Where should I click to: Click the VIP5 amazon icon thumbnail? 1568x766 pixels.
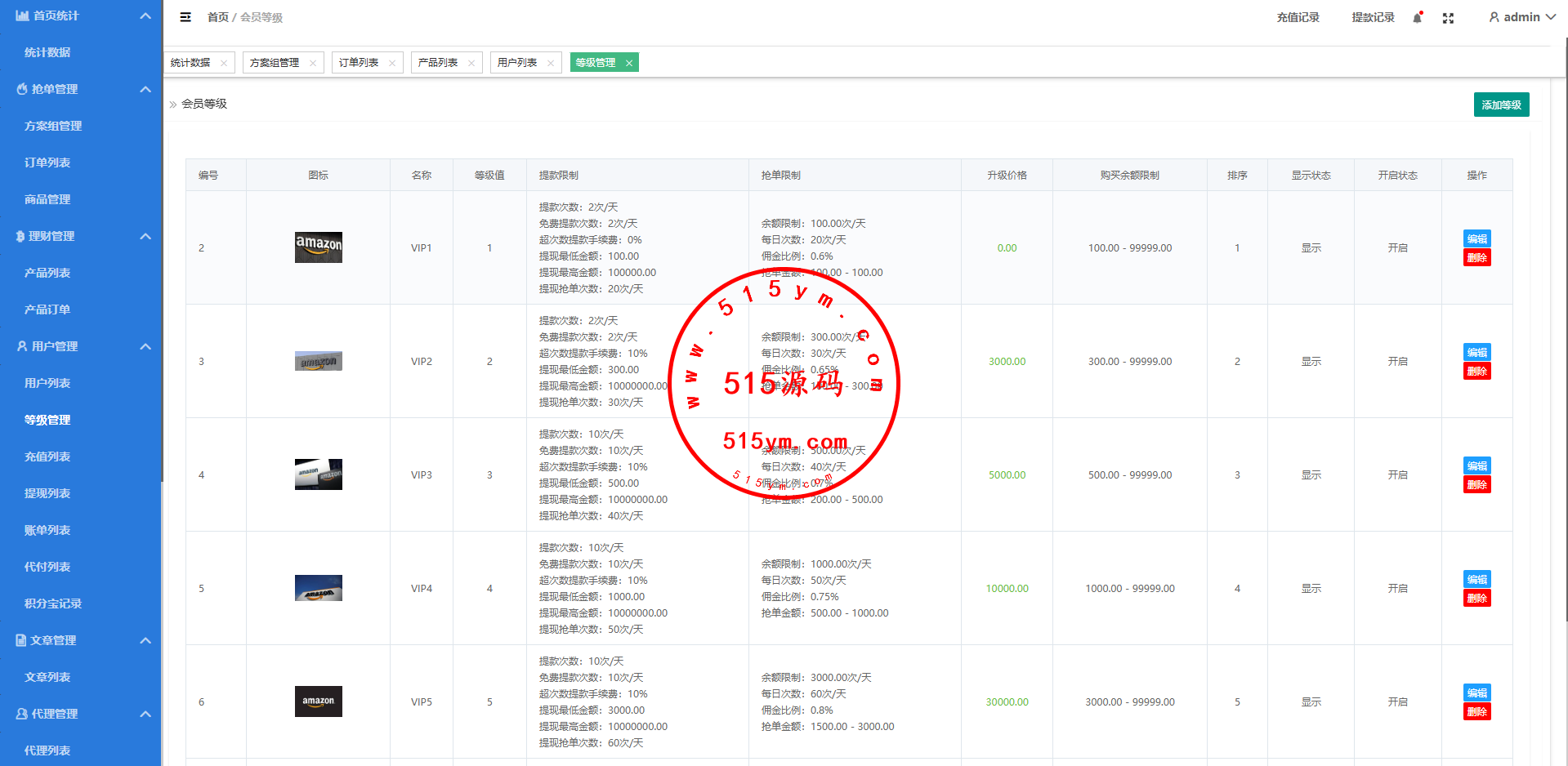coord(318,701)
